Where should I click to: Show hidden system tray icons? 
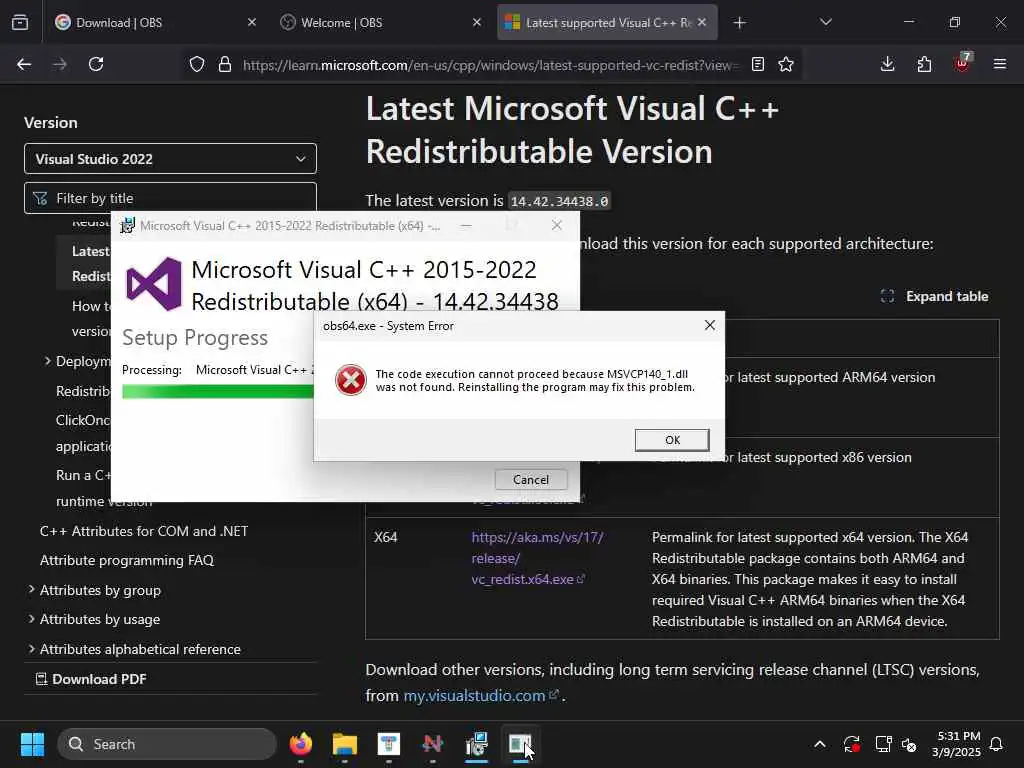[x=820, y=744]
